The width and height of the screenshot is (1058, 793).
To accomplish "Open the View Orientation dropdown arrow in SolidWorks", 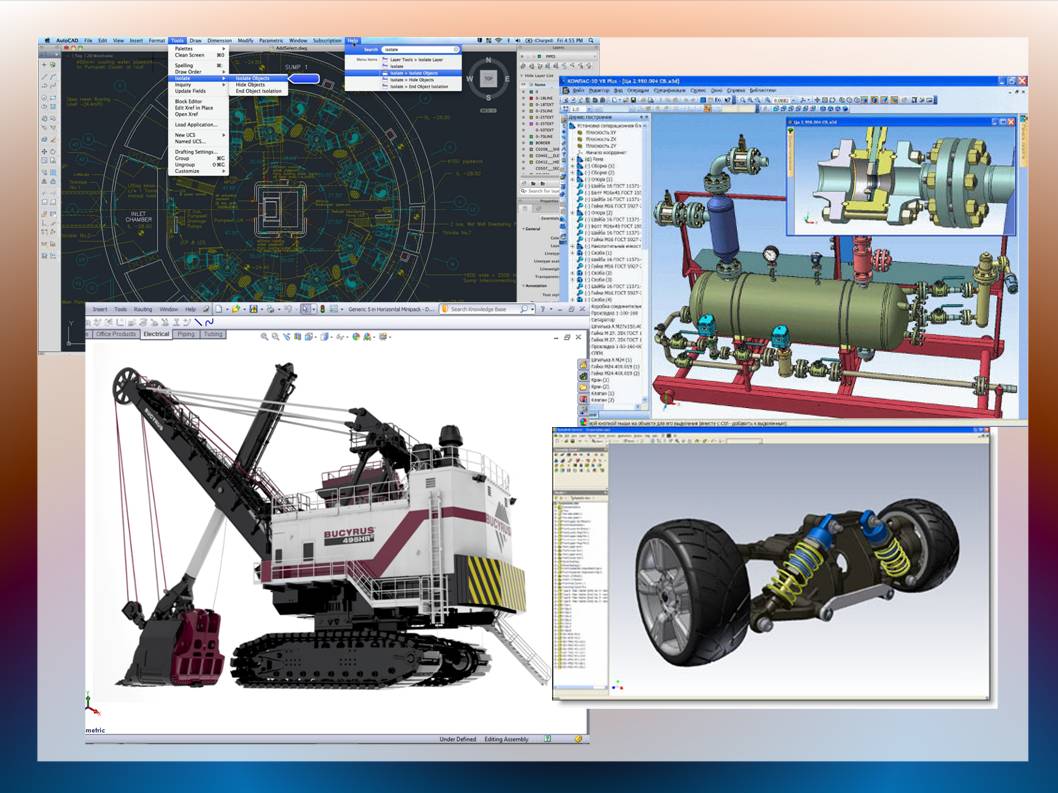I will 314,337.
